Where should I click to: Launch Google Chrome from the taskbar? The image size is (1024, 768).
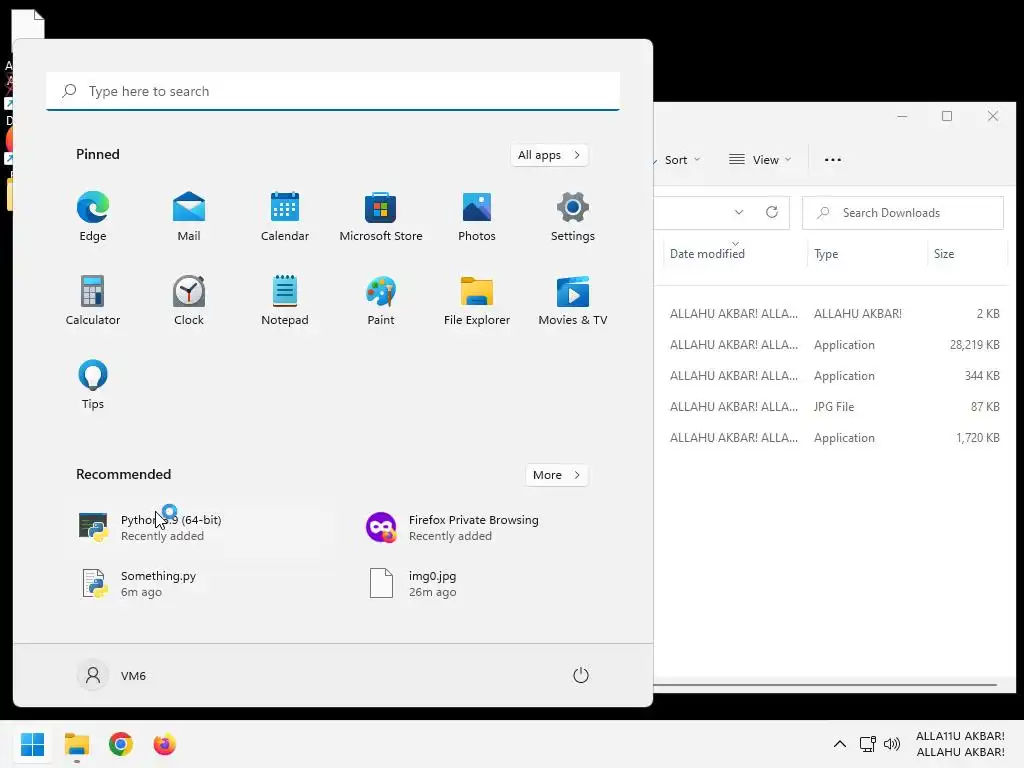[x=120, y=744]
